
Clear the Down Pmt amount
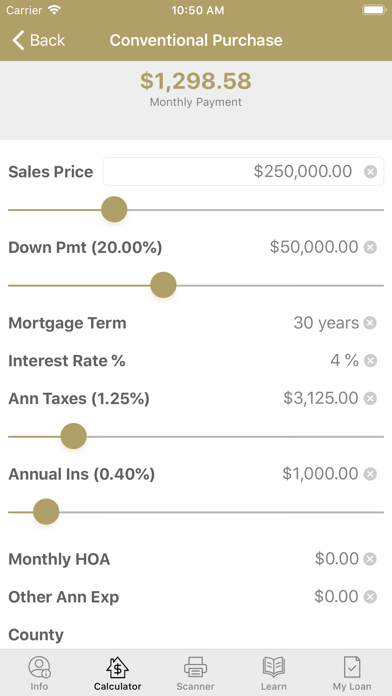[x=370, y=247]
